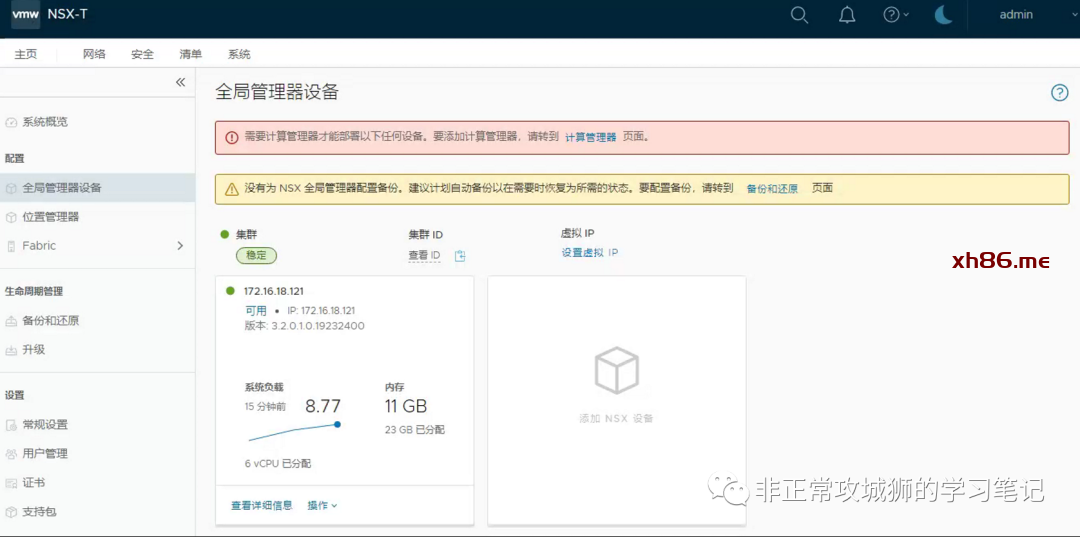Screen dimensions: 1080x537
Task: Click the 添加 NSX 设备 cube icon
Action: 616,371
